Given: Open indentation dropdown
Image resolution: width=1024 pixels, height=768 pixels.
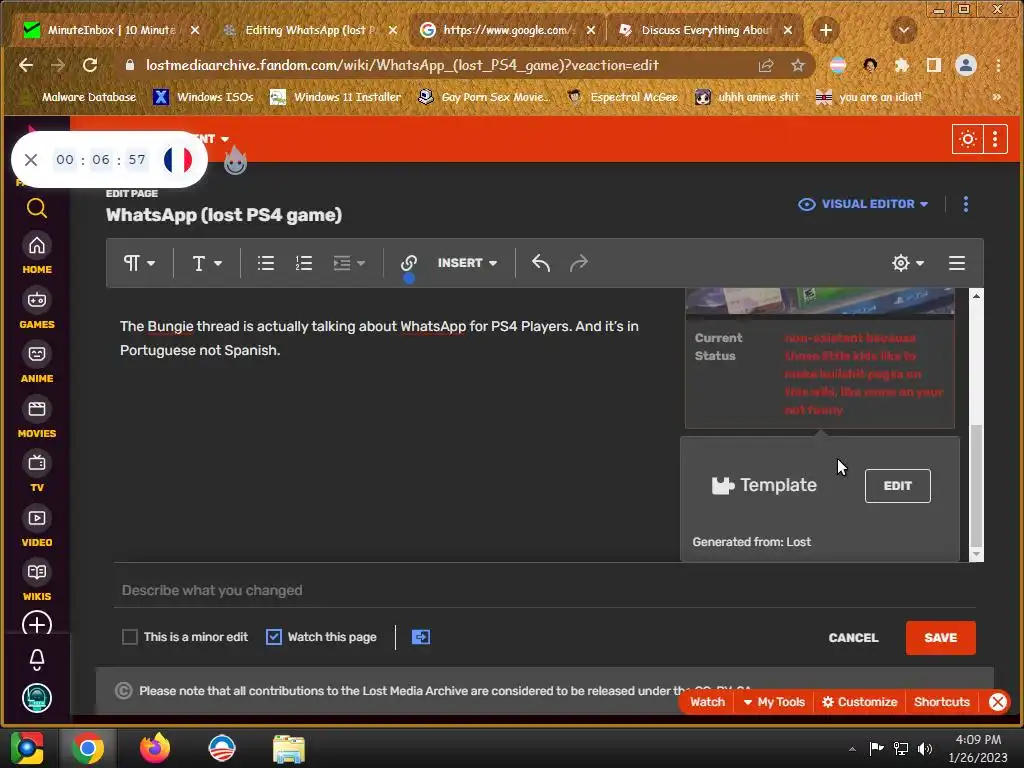Looking at the screenshot, I should [x=349, y=263].
